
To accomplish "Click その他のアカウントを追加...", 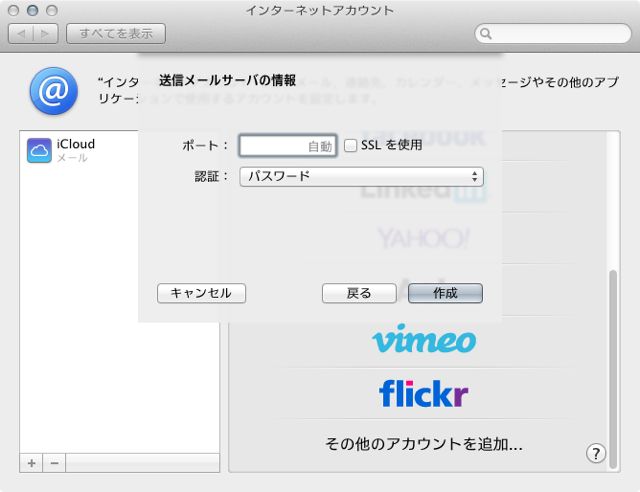I will [x=424, y=444].
